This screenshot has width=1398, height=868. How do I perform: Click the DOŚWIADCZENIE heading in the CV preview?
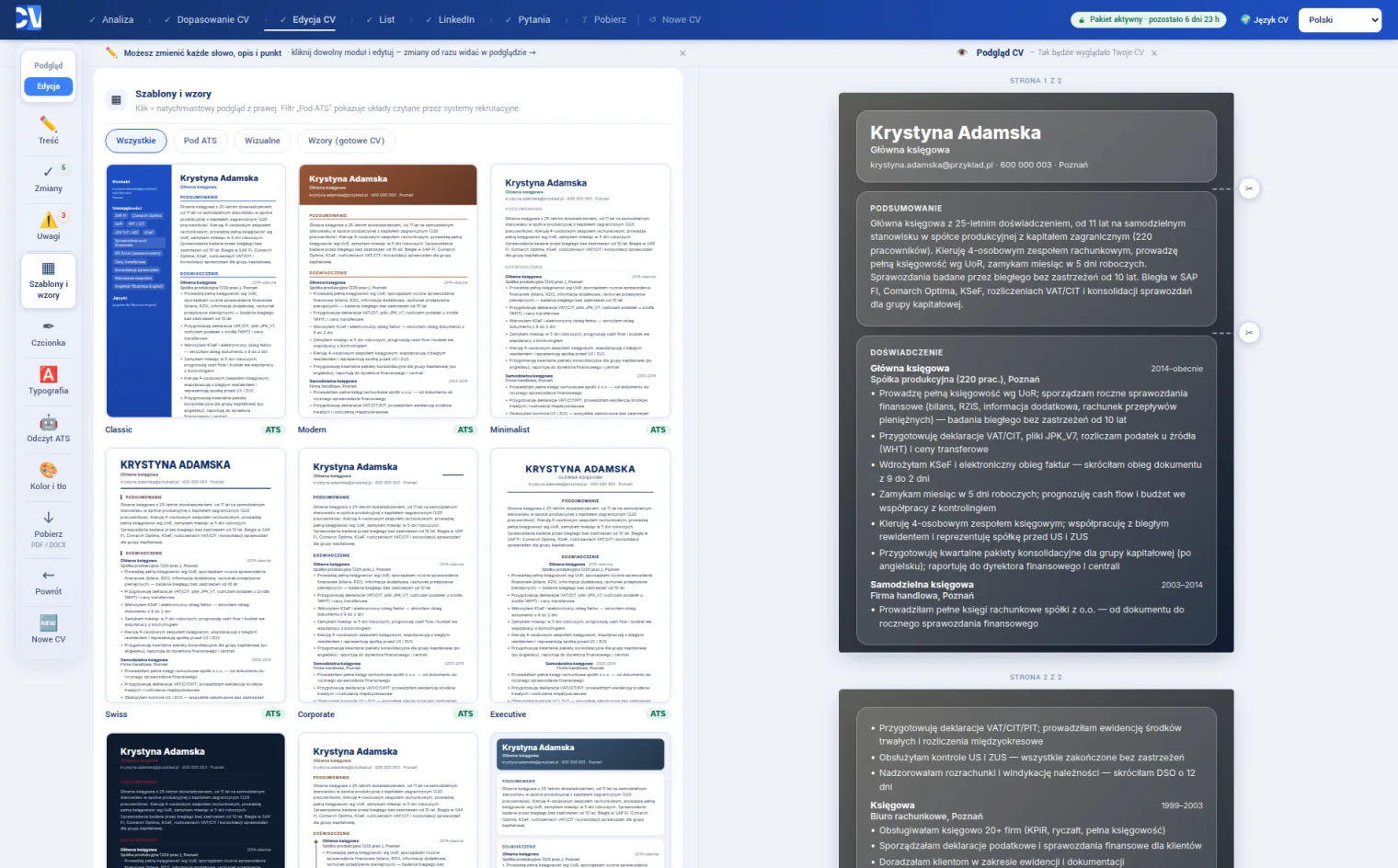click(907, 353)
